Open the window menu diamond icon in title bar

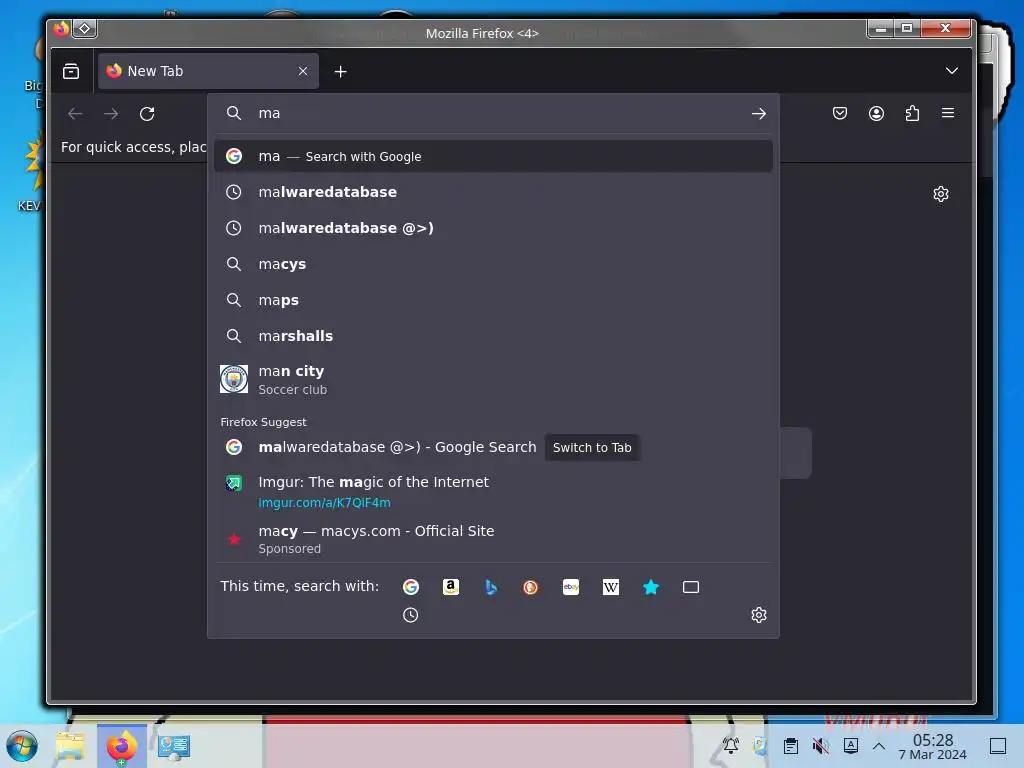85,29
